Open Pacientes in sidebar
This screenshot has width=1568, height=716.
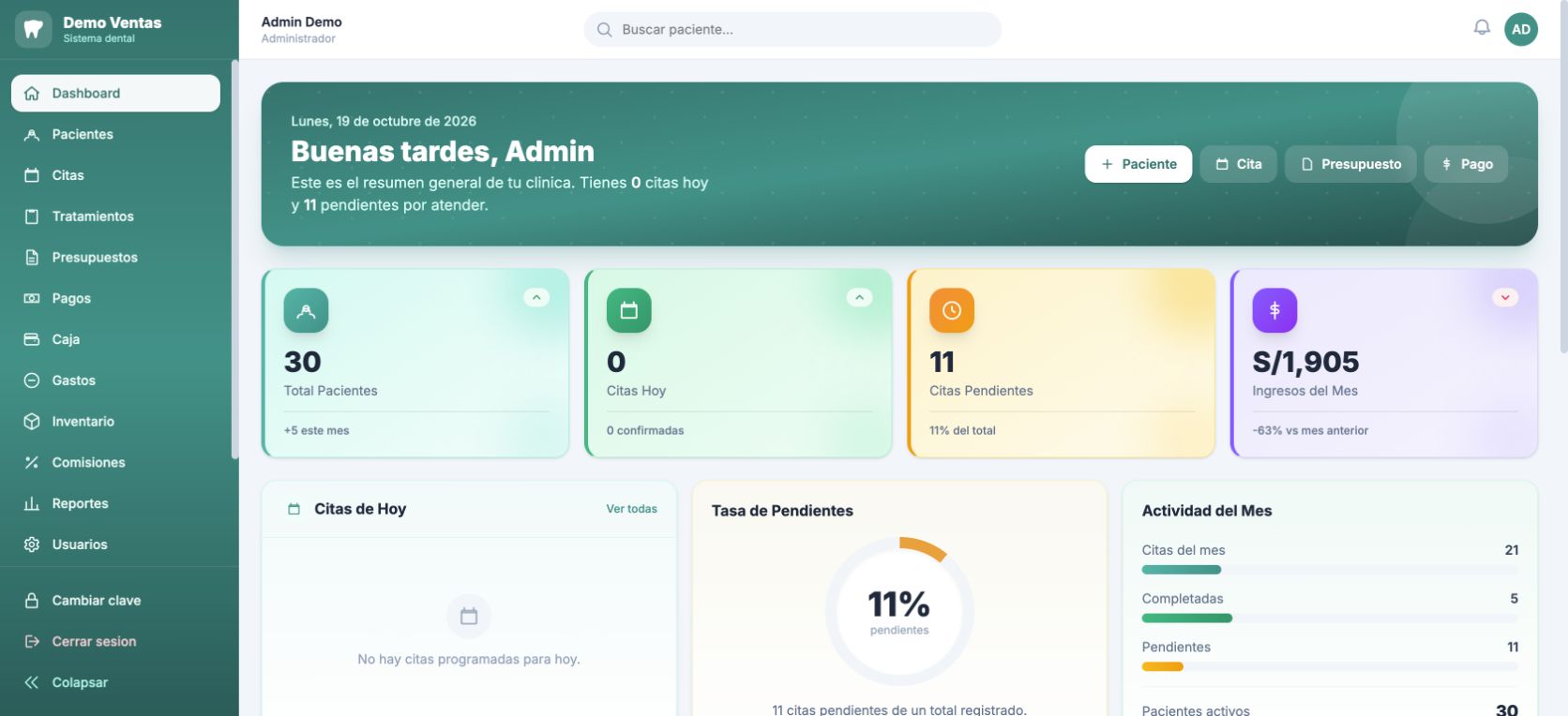(x=115, y=134)
